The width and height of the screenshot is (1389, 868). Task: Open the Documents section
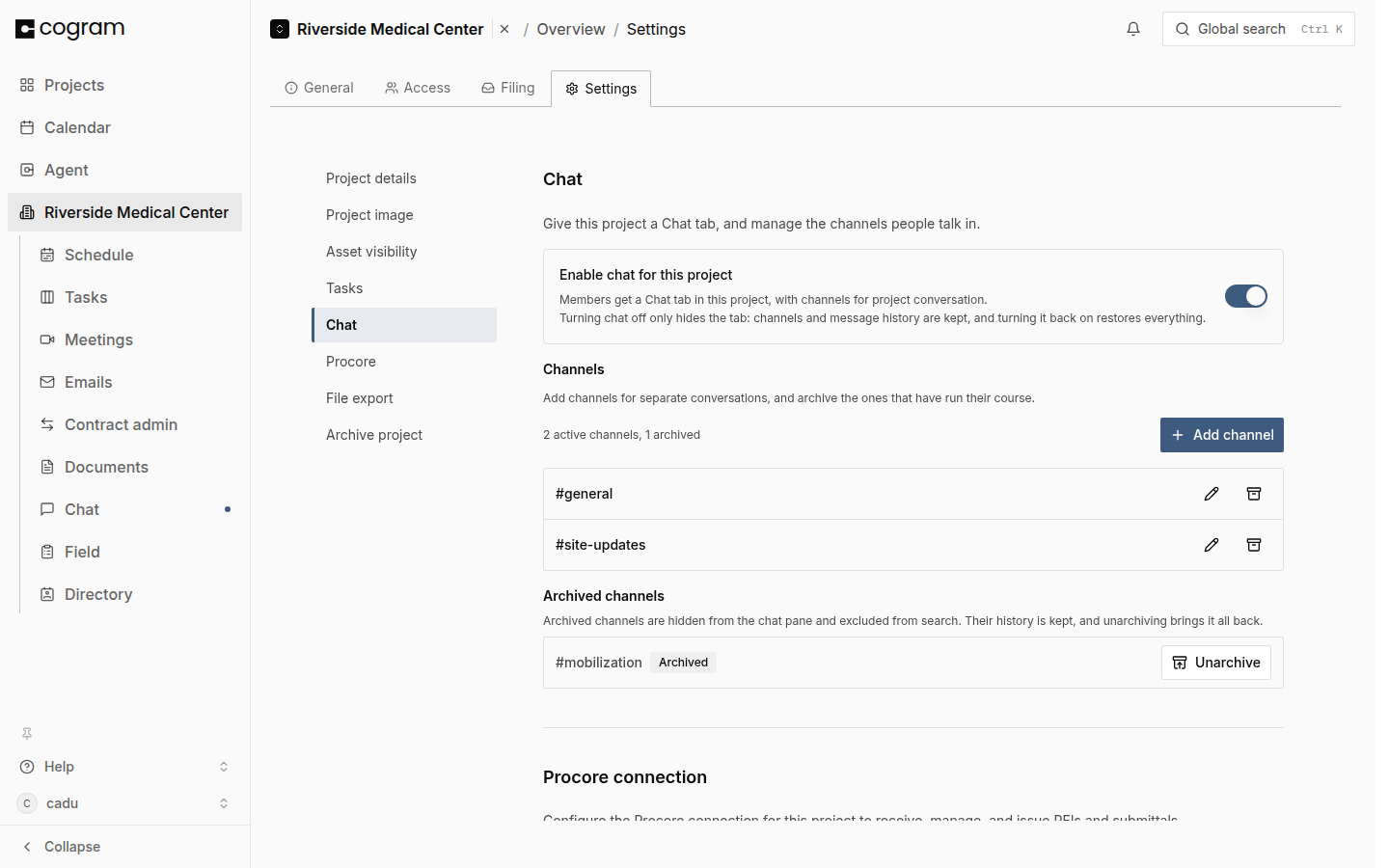[135, 467]
